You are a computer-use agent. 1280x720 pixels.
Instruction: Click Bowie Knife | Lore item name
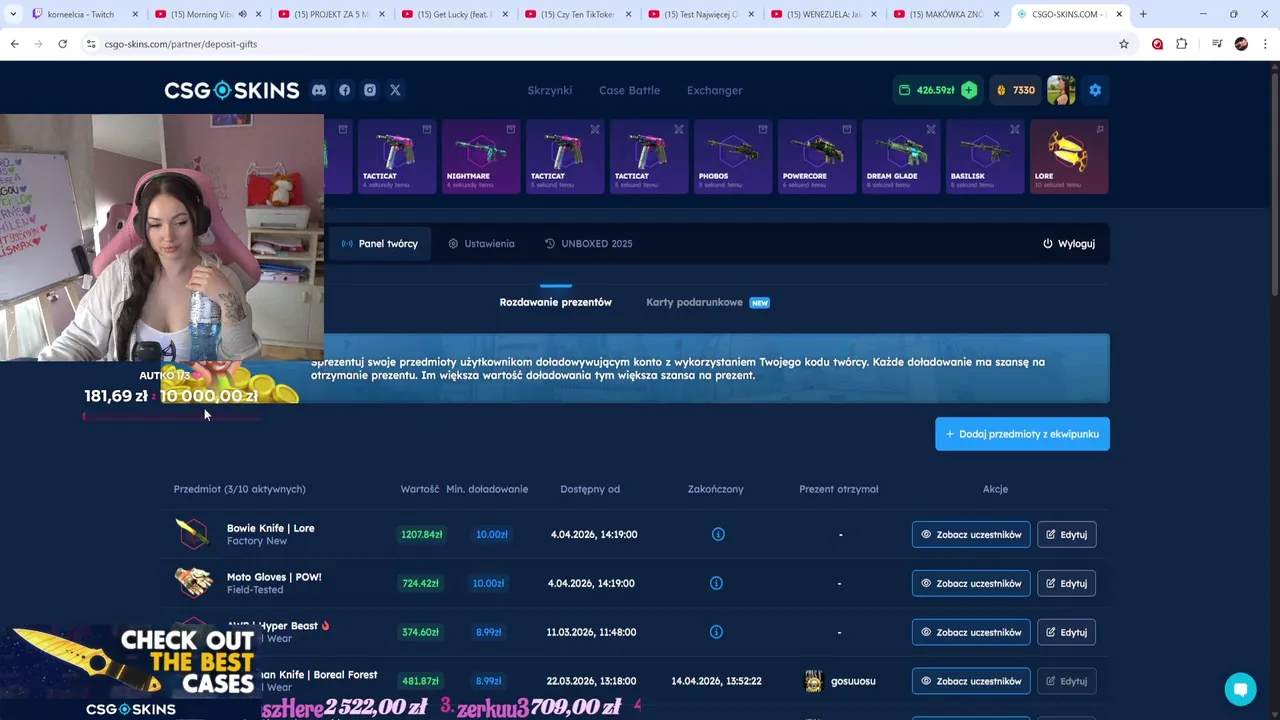[x=270, y=528]
